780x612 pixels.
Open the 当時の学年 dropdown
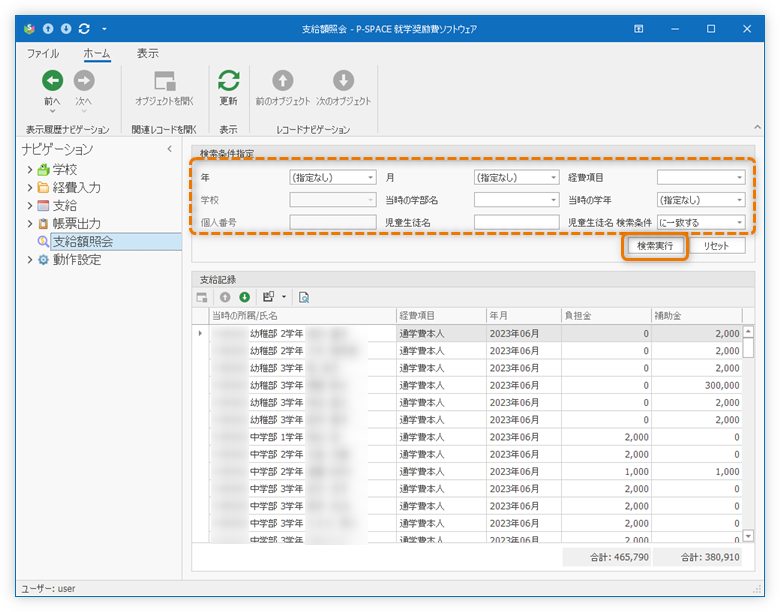[740, 200]
